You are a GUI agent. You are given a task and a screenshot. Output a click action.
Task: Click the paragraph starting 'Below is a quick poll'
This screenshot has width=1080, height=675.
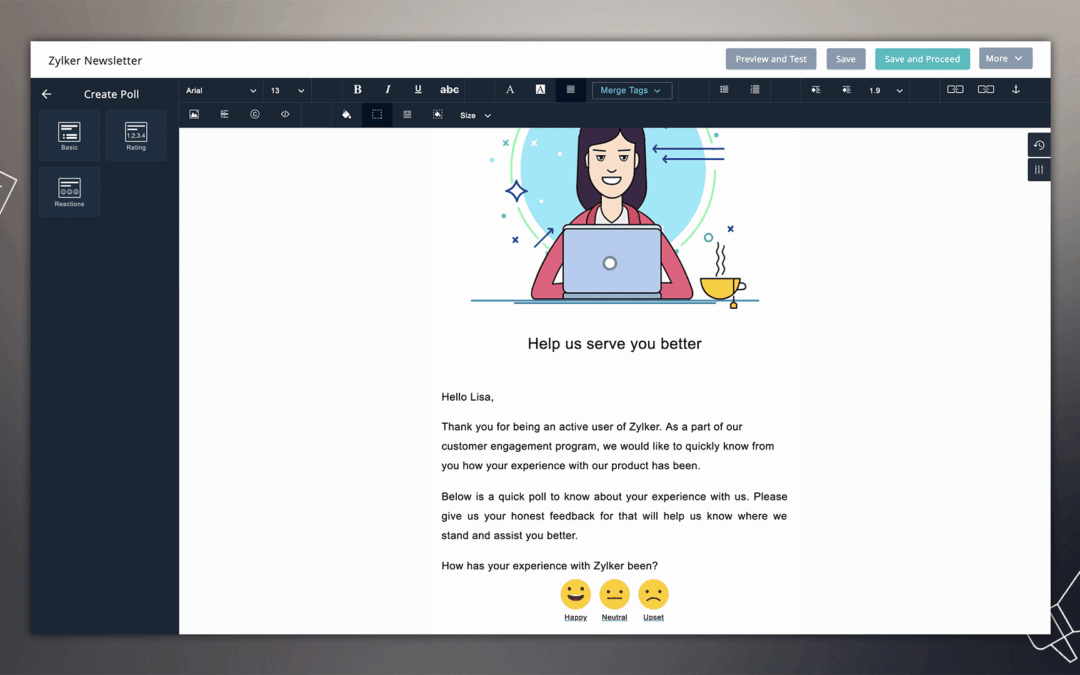click(x=614, y=516)
